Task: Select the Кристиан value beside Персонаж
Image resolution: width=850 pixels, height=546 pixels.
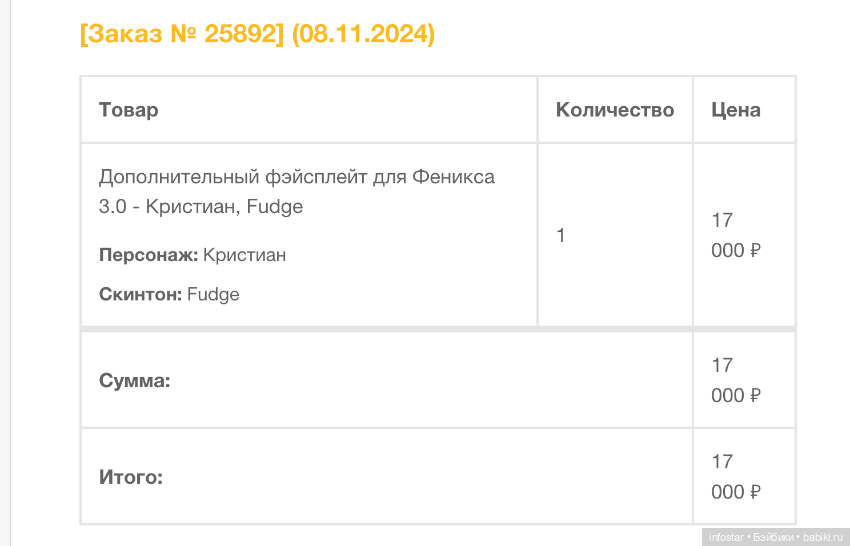Action: pyautogui.click(x=244, y=255)
